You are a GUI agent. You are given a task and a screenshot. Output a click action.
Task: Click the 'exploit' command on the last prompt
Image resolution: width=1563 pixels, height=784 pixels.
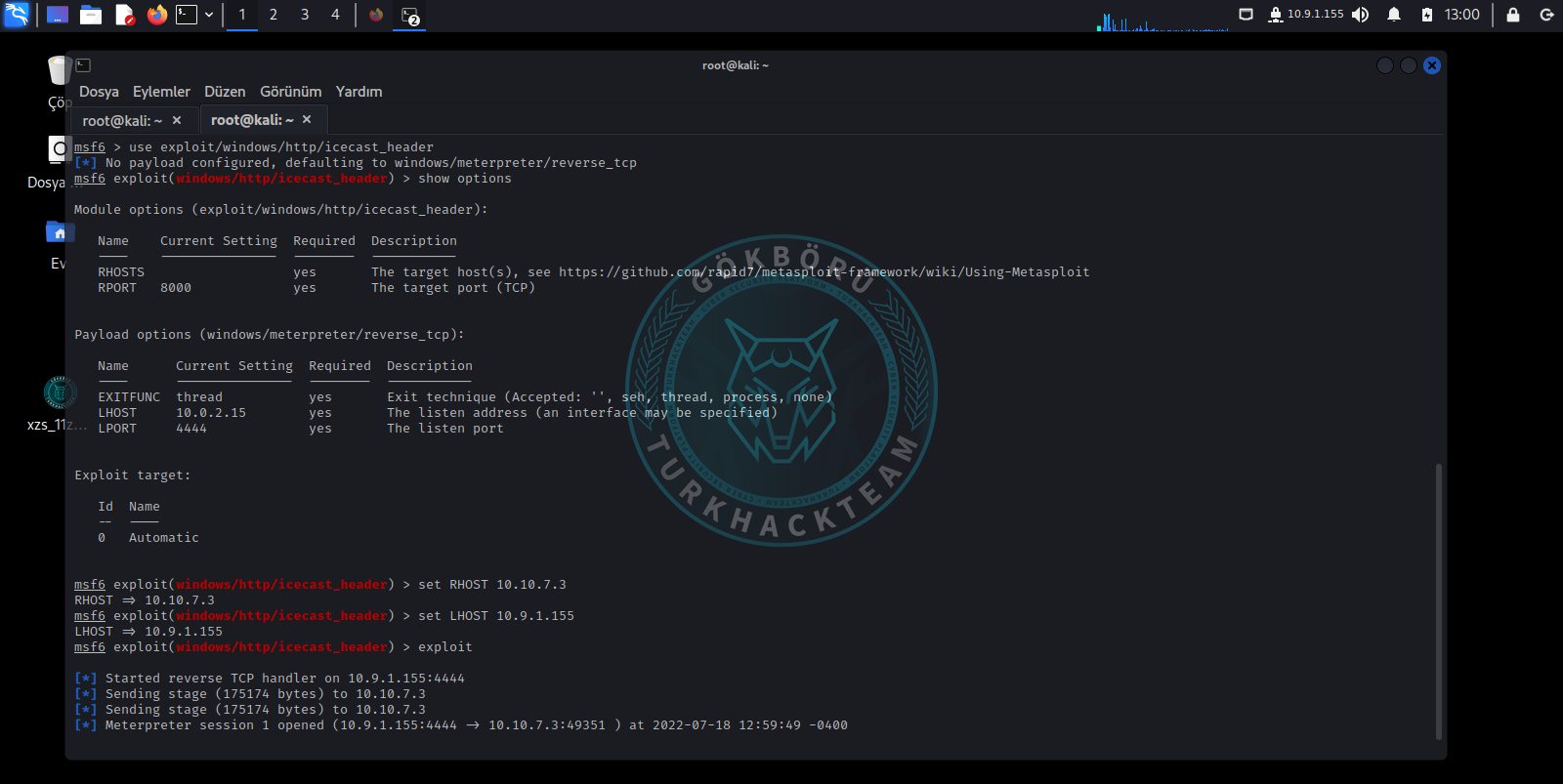click(445, 647)
